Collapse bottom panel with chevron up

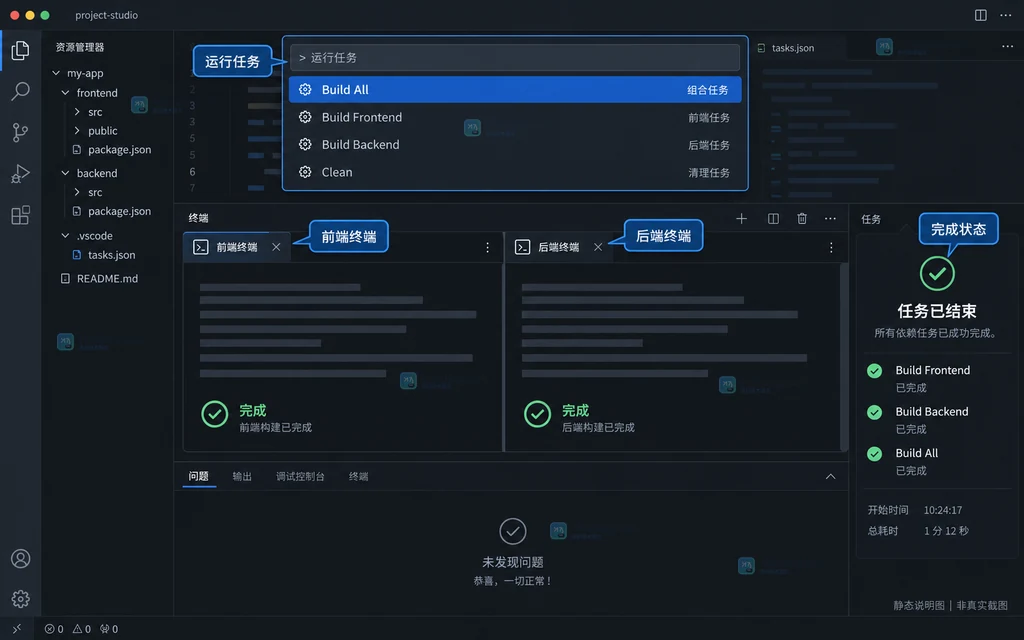pos(830,477)
